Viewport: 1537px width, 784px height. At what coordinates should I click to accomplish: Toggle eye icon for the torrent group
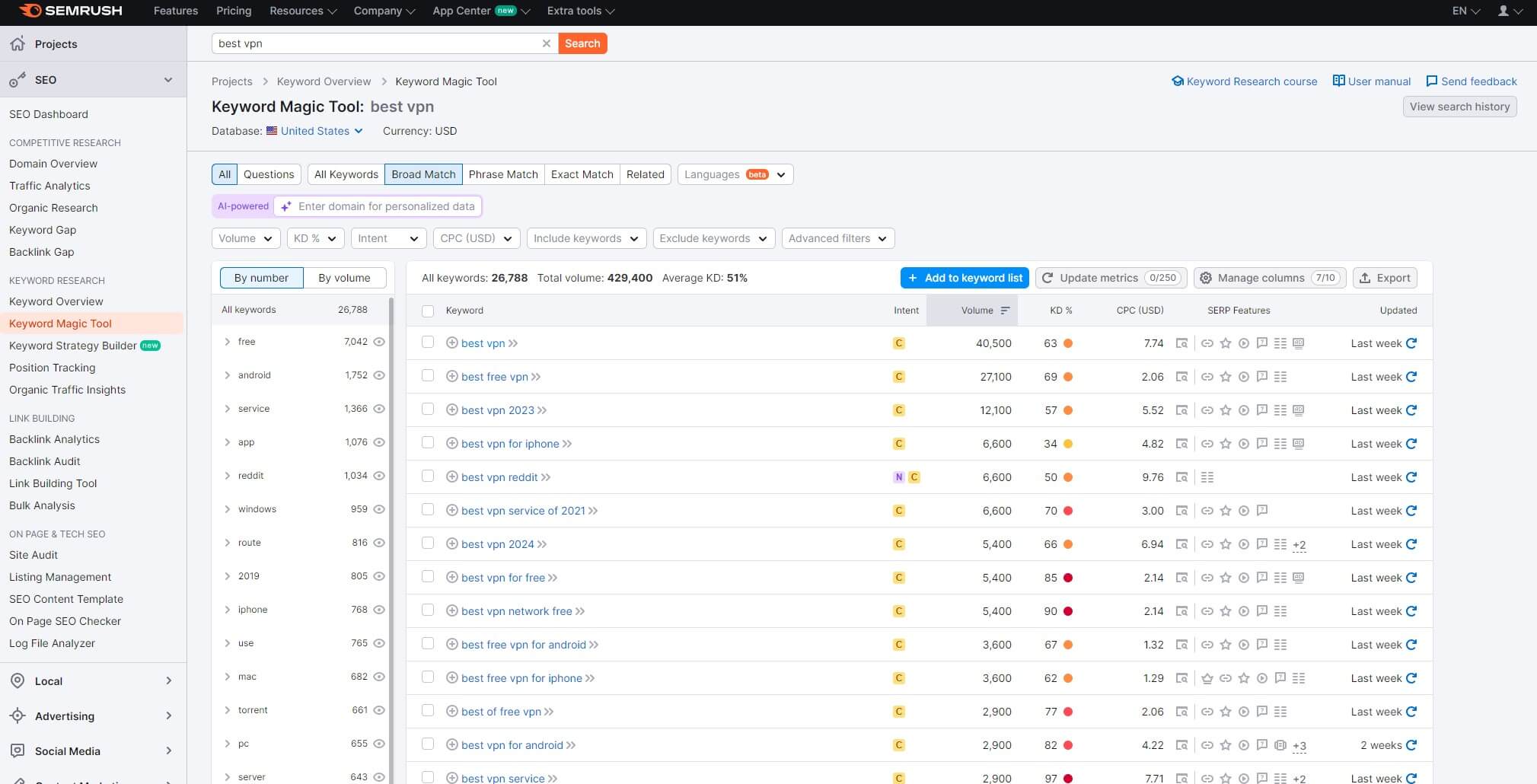pos(379,710)
